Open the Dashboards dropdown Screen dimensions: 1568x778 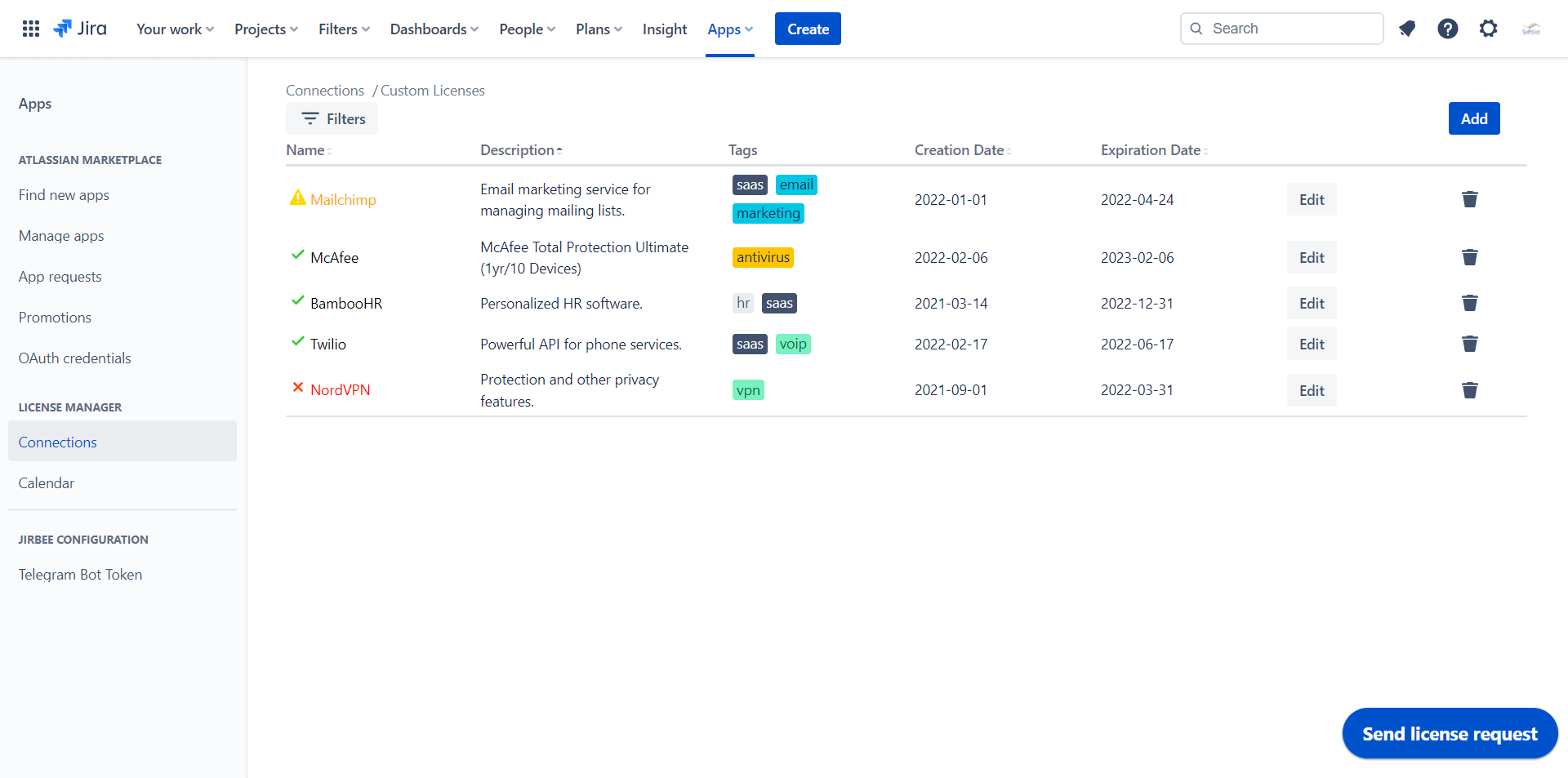point(434,29)
